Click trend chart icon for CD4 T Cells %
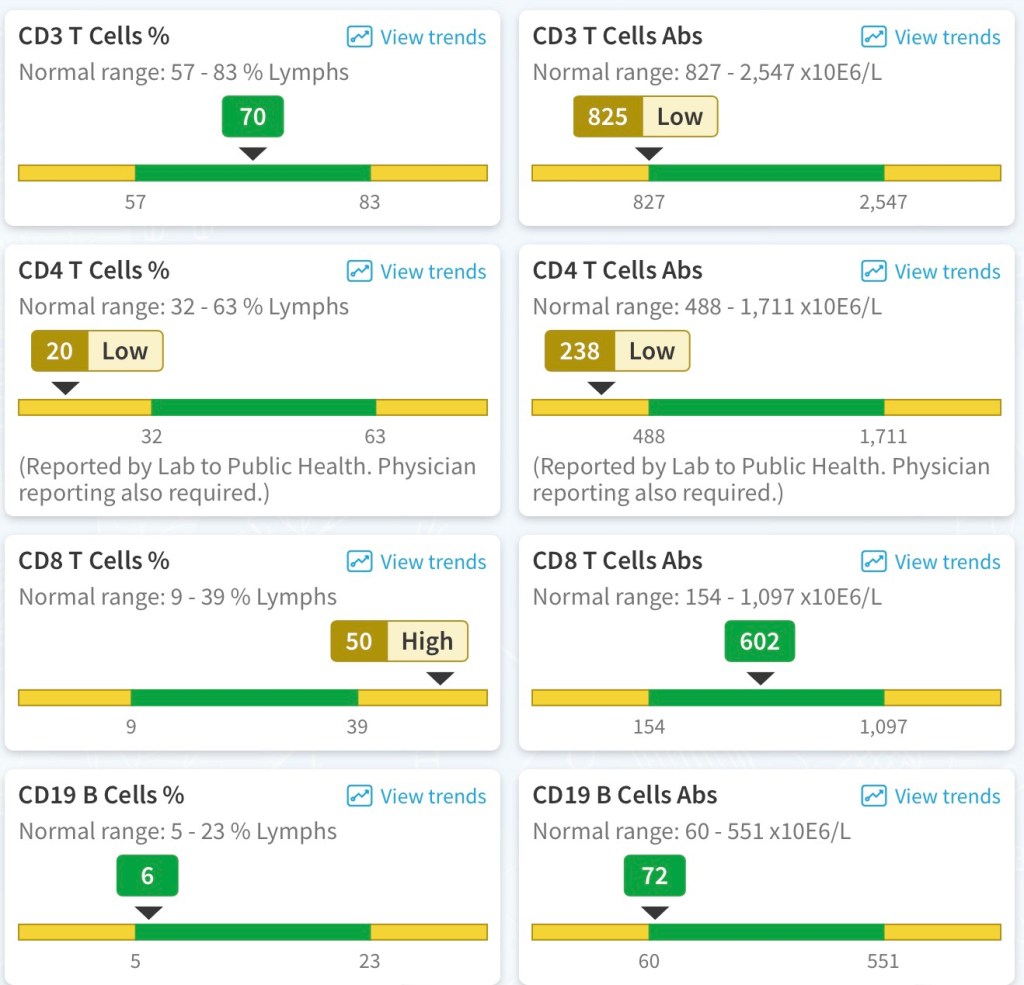The width and height of the screenshot is (1024, 985). 359,271
